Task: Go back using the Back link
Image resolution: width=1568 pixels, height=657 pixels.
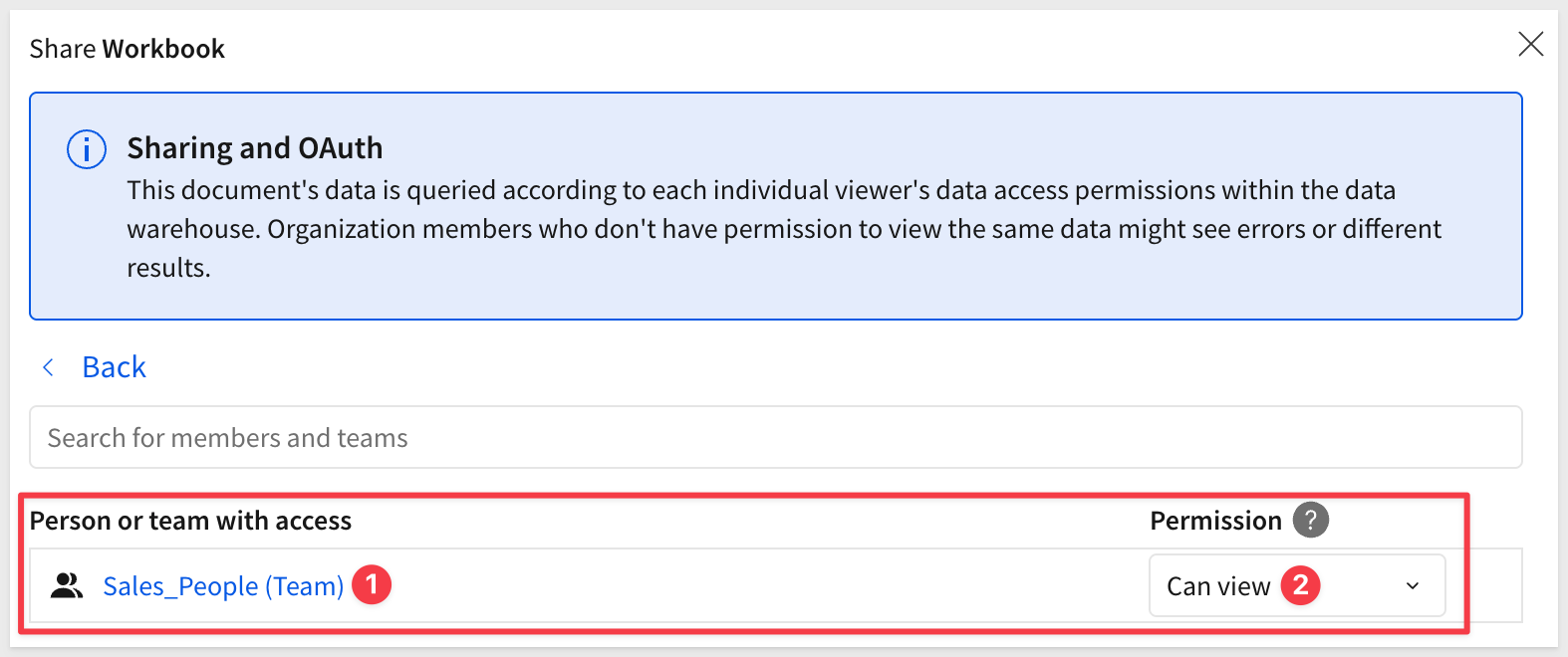Action: (114, 367)
